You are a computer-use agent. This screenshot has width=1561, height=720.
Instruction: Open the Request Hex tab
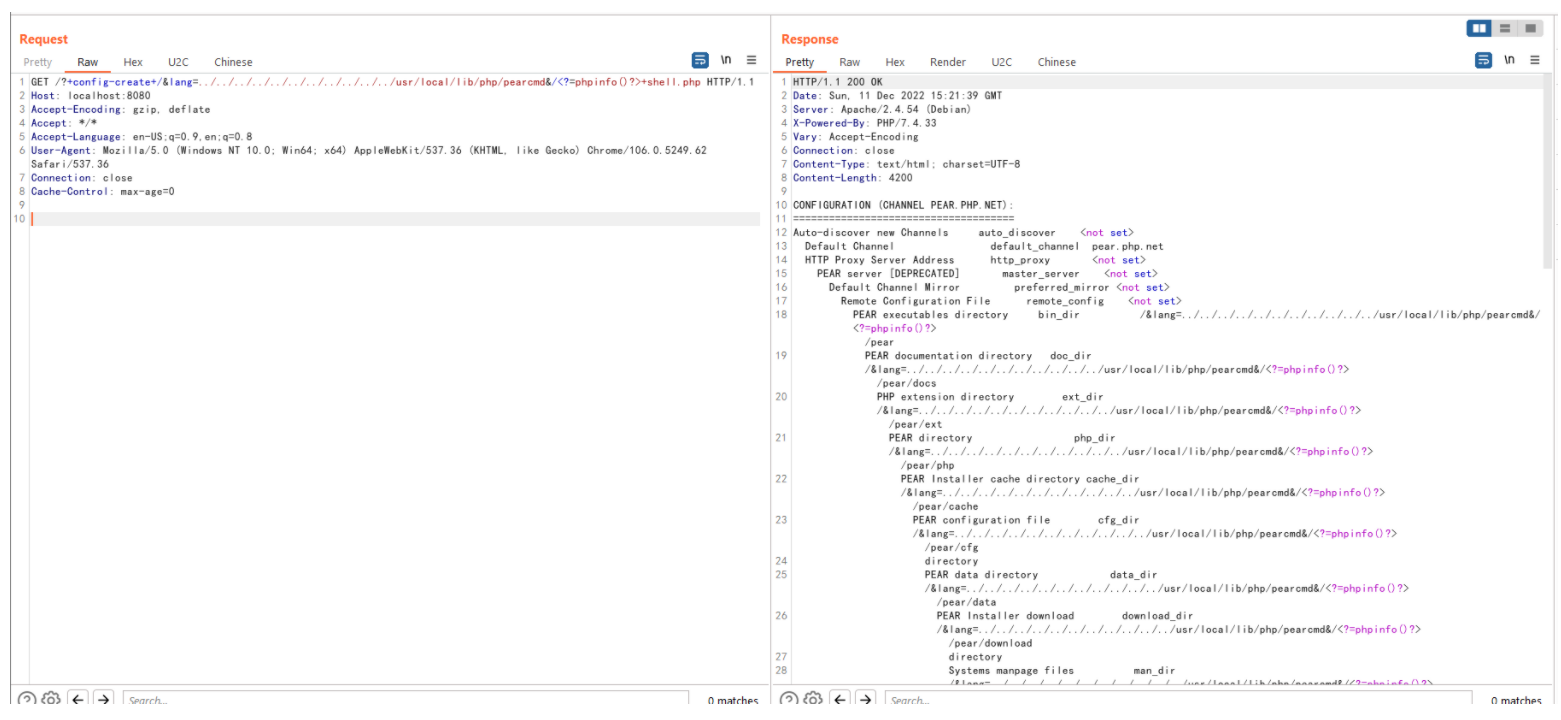[133, 62]
